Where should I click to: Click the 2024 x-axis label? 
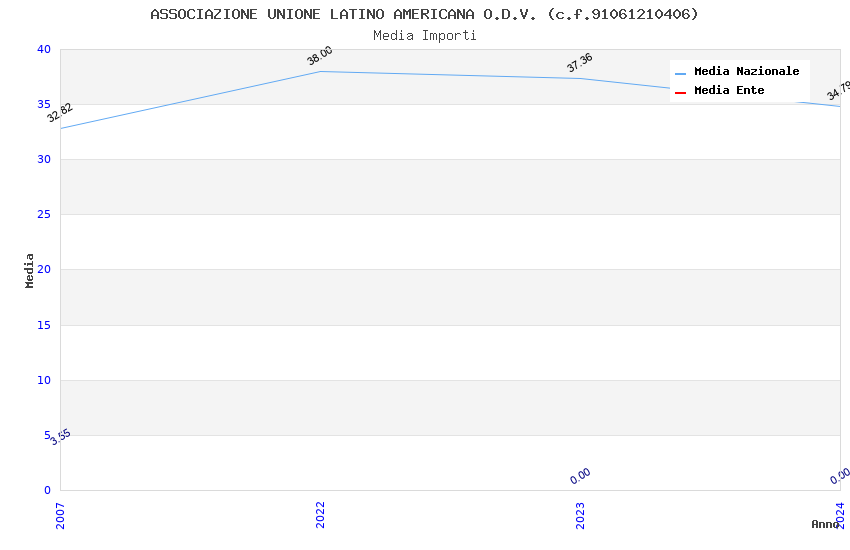pos(840,515)
